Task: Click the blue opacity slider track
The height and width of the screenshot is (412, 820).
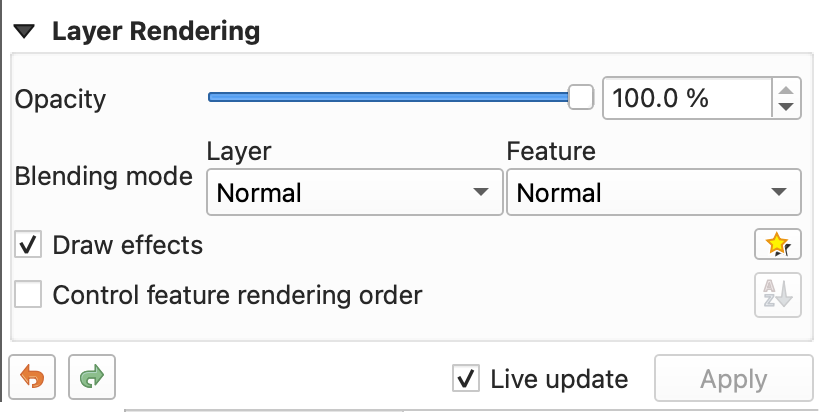Action: [388, 97]
